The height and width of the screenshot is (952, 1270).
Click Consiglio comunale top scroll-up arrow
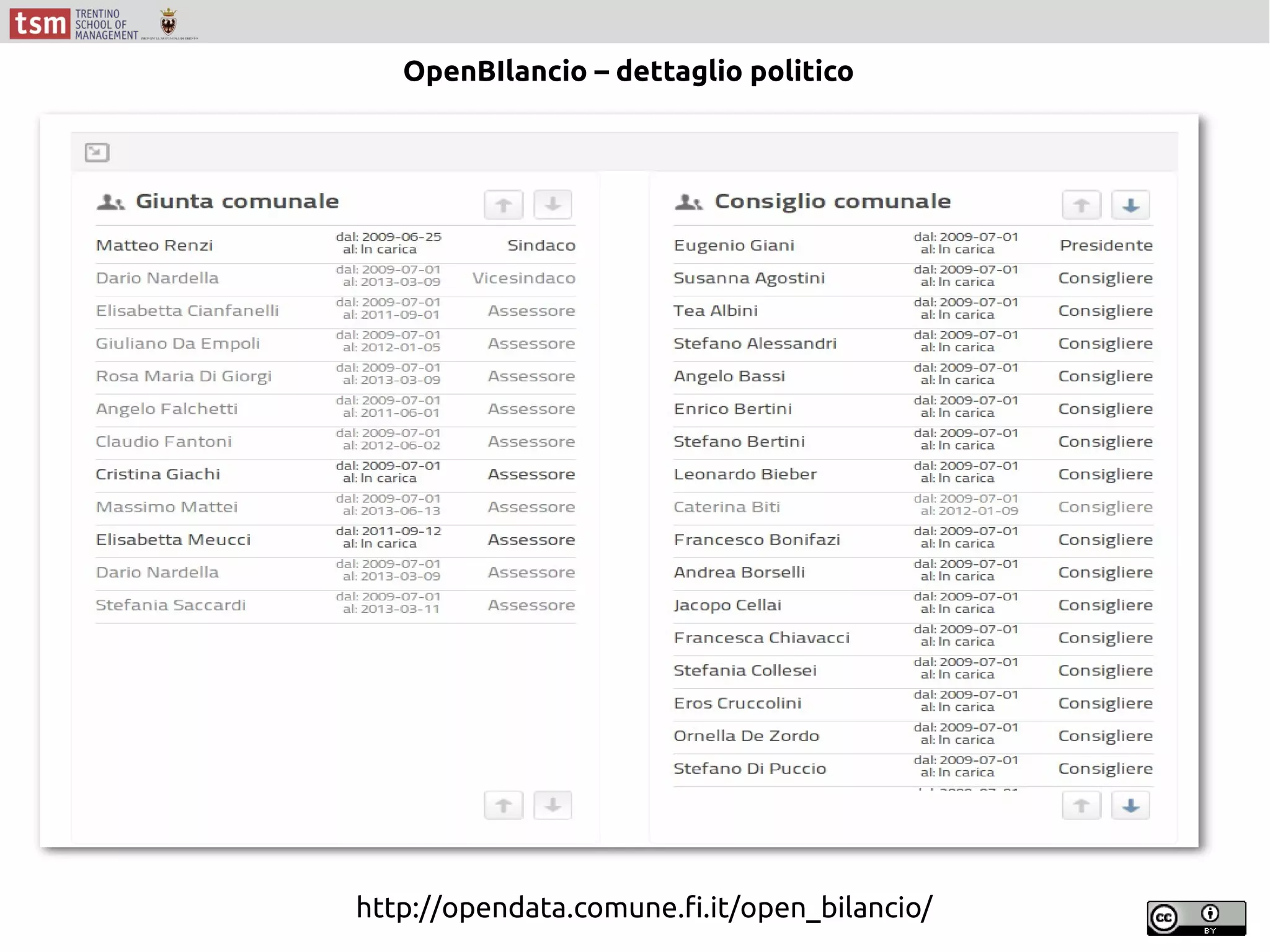point(1081,205)
